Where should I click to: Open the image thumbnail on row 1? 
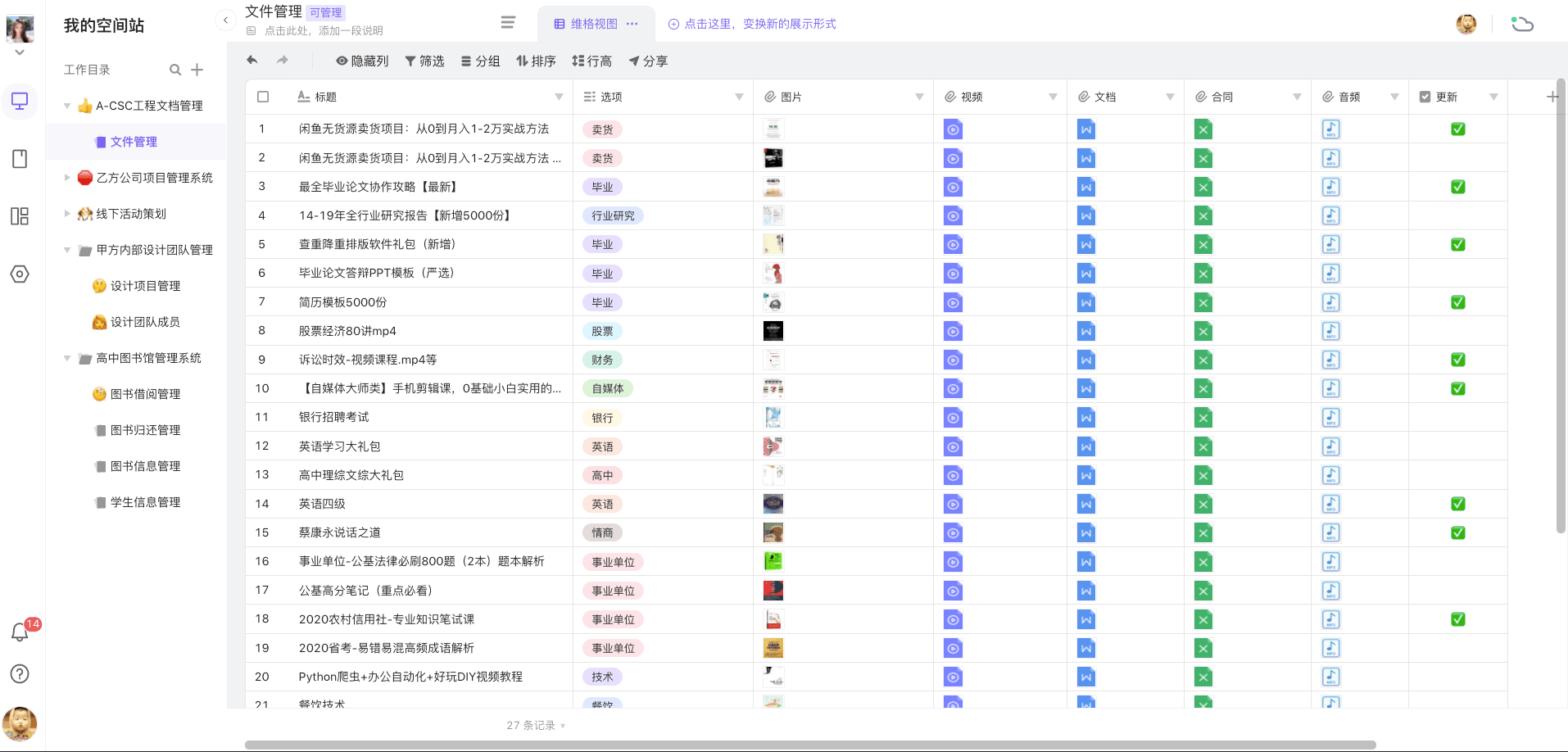(773, 129)
